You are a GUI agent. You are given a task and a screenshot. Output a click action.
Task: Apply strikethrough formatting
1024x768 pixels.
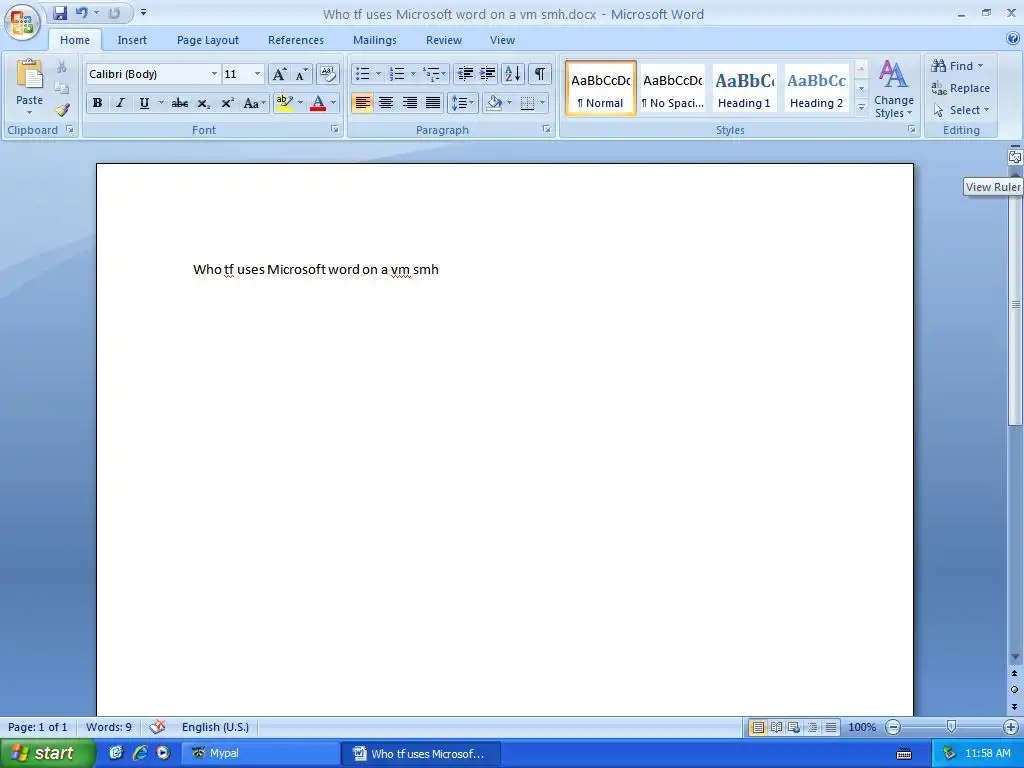pos(180,103)
